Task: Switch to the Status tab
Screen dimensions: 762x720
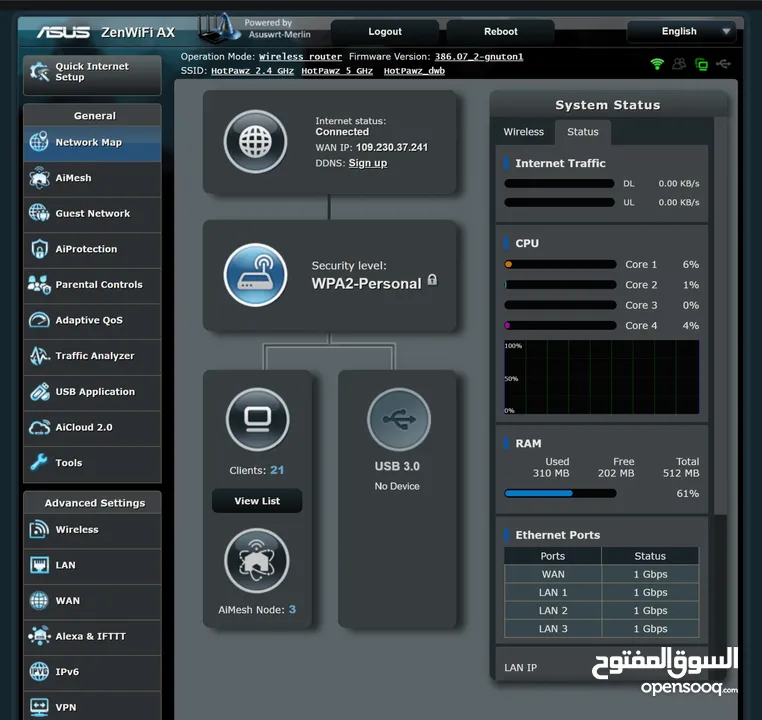Action: pos(583,132)
